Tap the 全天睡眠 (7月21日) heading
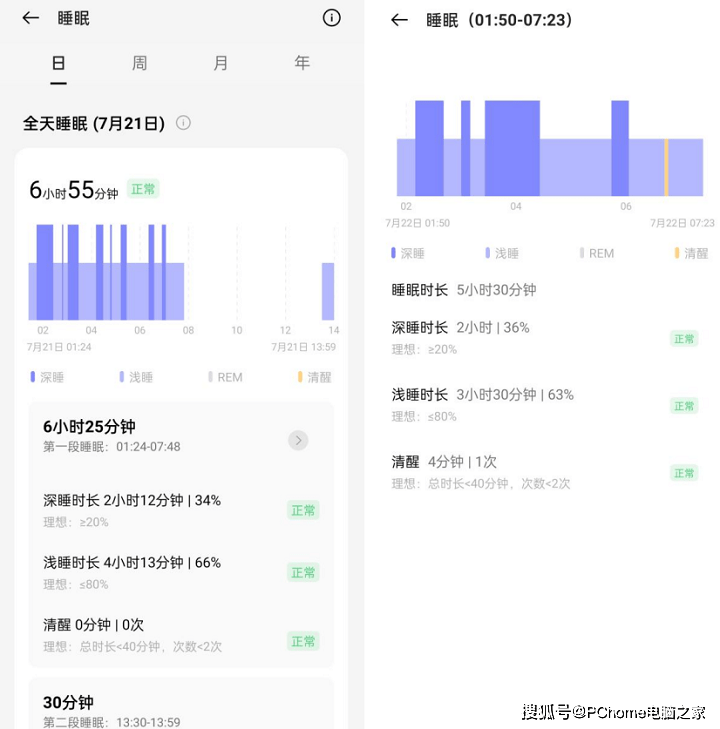This screenshot has height=729, width=720. (94, 123)
